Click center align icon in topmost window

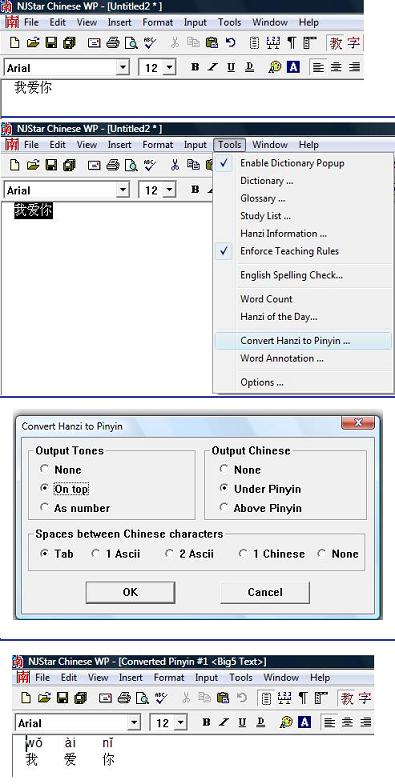[x=336, y=67]
